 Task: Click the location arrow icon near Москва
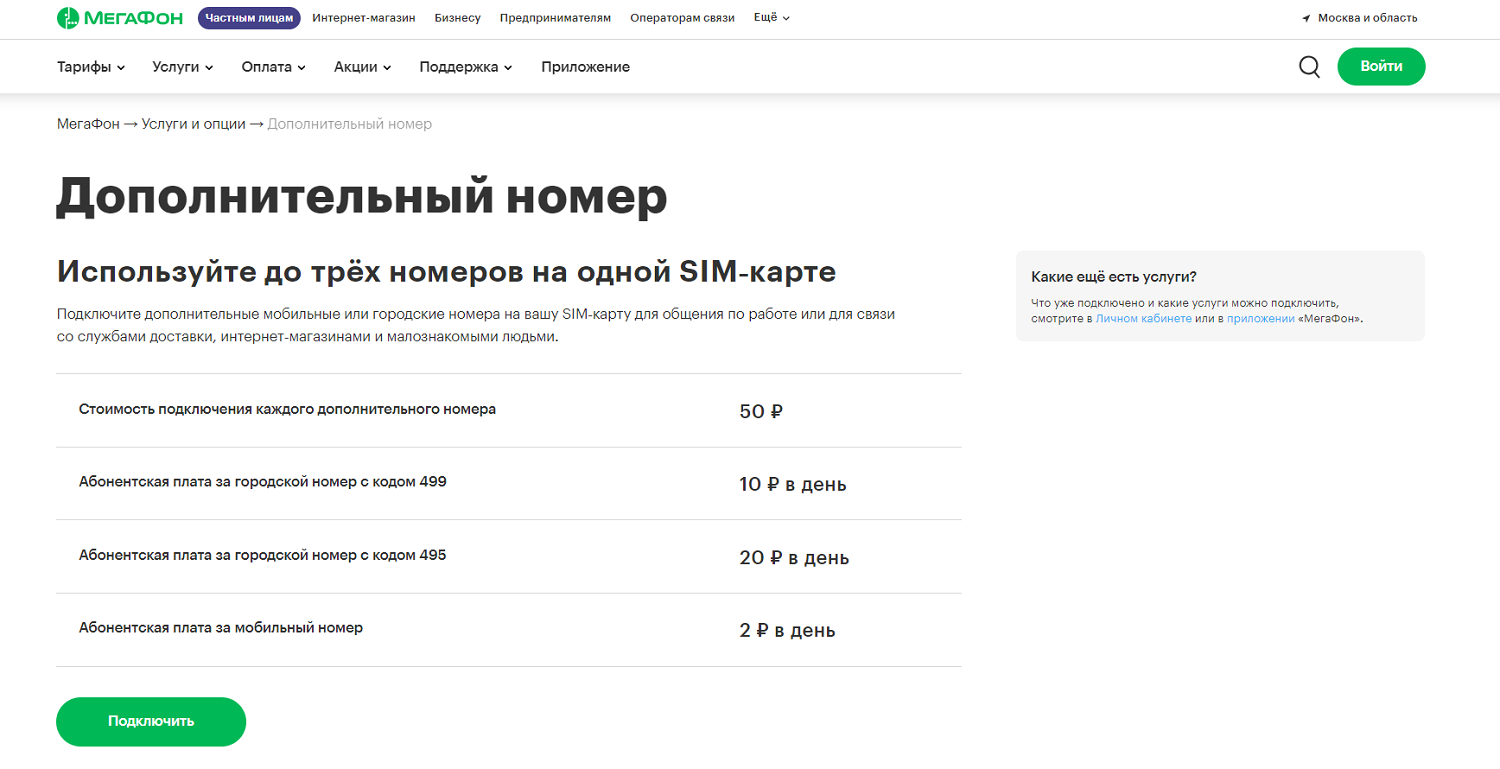tap(1306, 18)
